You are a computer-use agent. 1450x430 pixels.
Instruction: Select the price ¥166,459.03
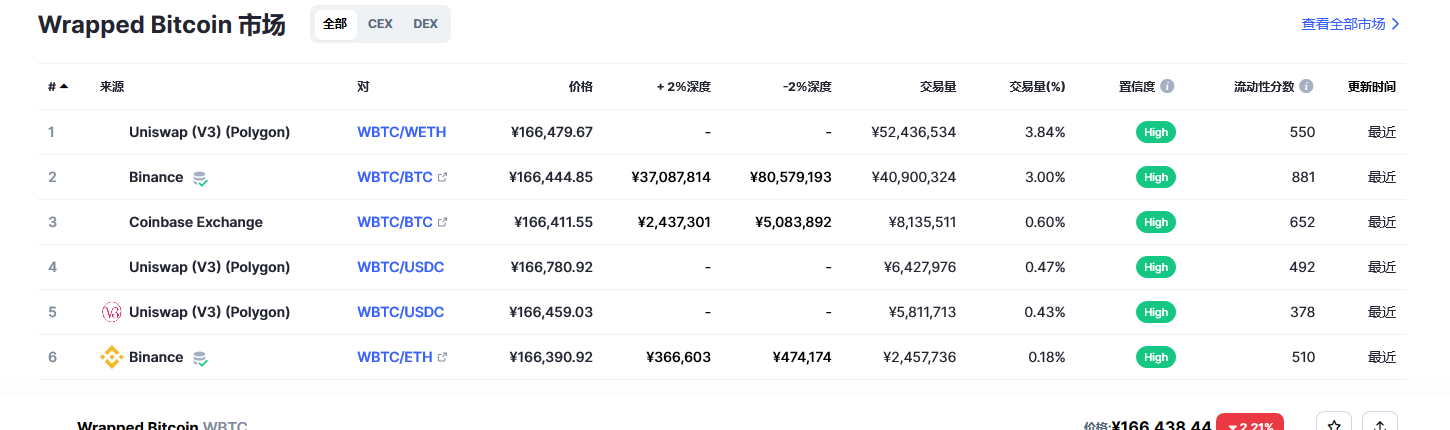(551, 312)
